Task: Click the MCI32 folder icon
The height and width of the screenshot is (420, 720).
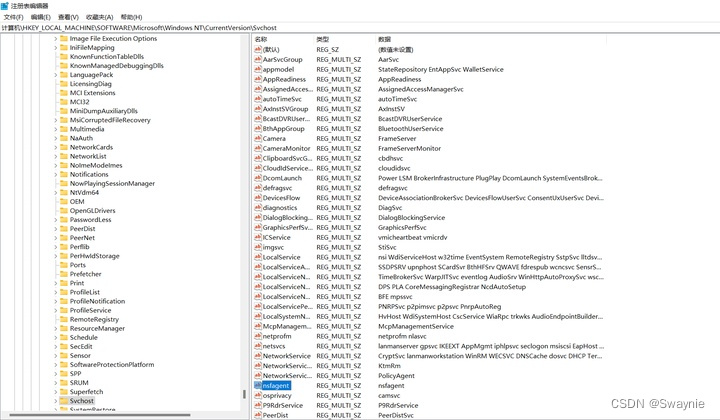Action: [64, 102]
